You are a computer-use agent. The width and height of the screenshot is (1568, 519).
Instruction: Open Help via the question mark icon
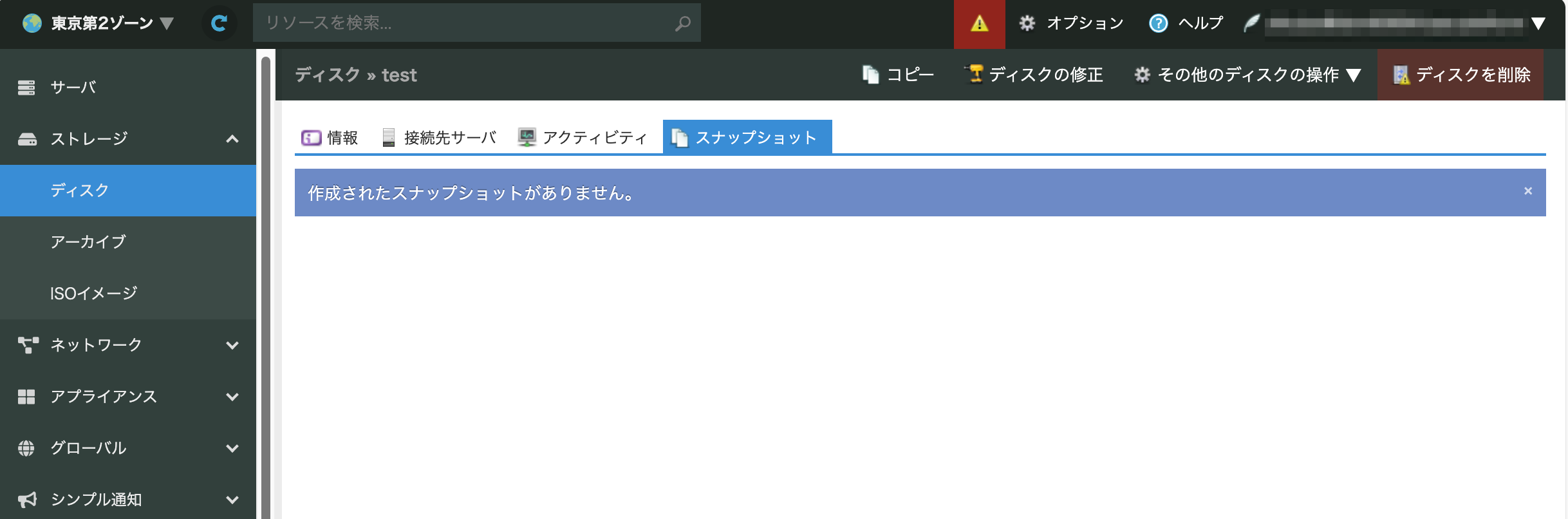click(x=1158, y=24)
